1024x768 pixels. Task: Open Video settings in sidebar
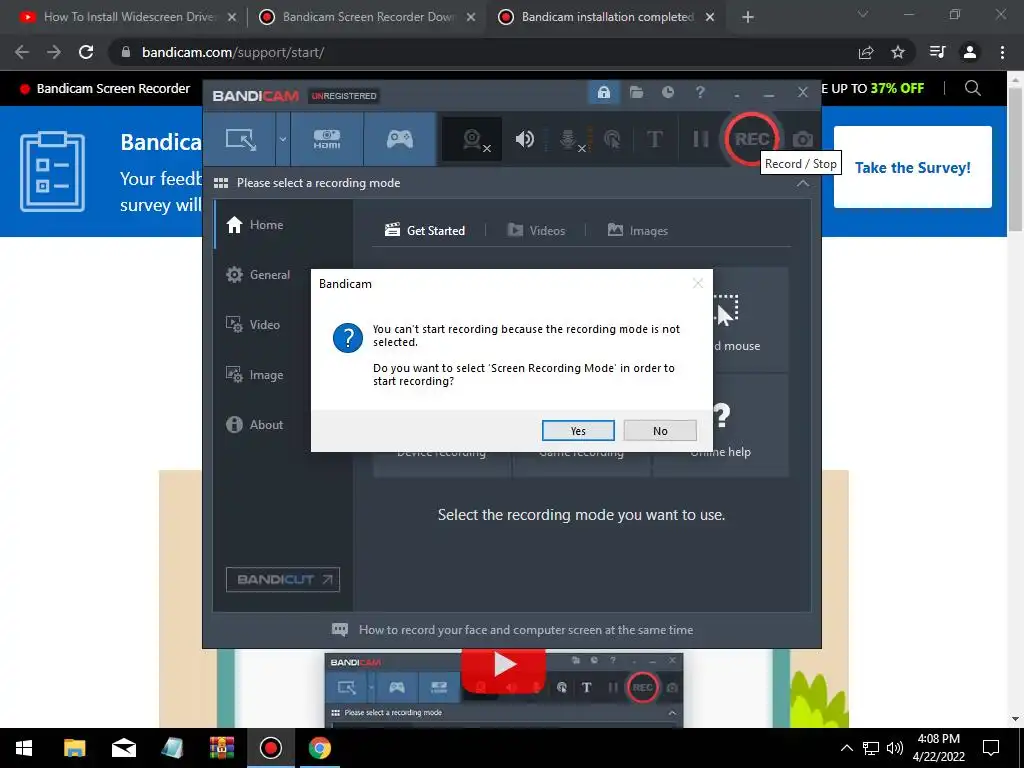[x=284, y=325]
